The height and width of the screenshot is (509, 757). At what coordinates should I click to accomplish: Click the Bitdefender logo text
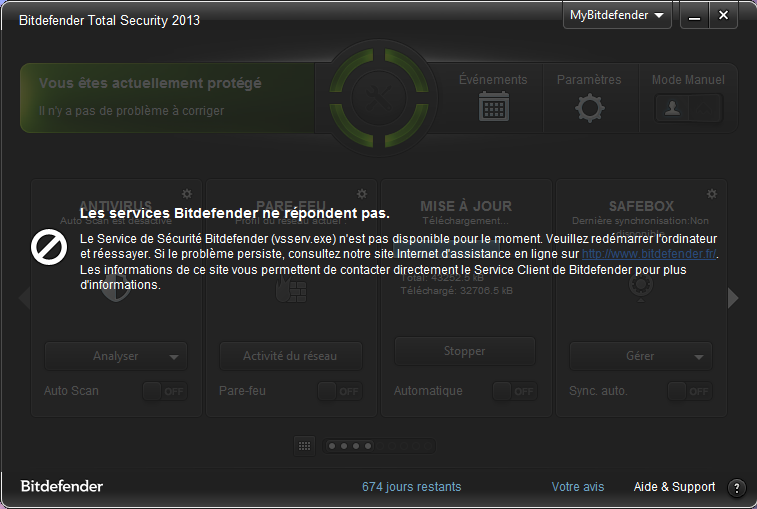coord(62,486)
